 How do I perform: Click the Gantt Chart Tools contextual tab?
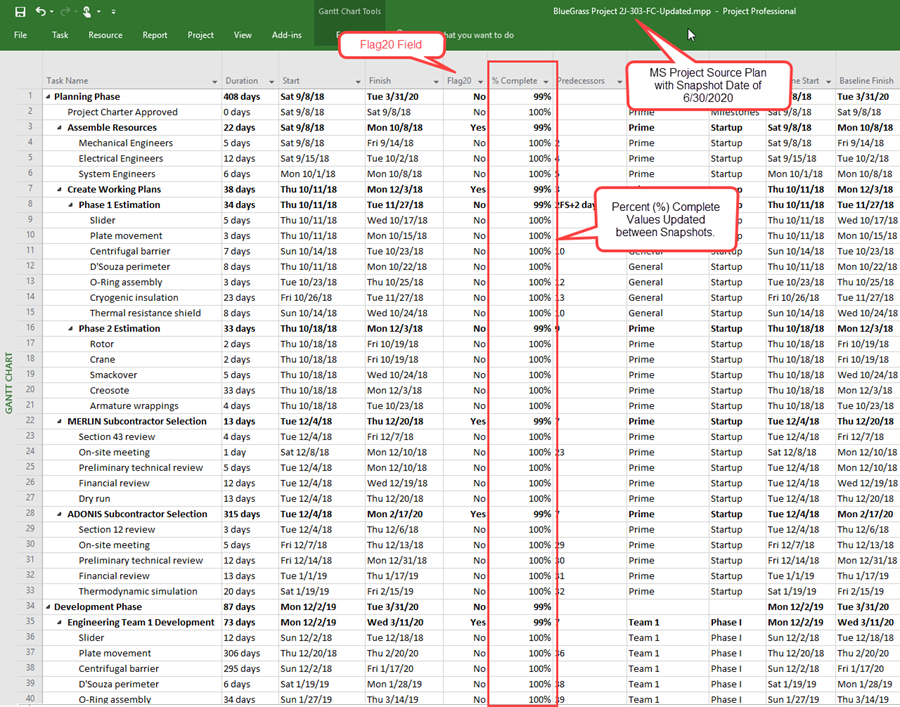pos(349,11)
